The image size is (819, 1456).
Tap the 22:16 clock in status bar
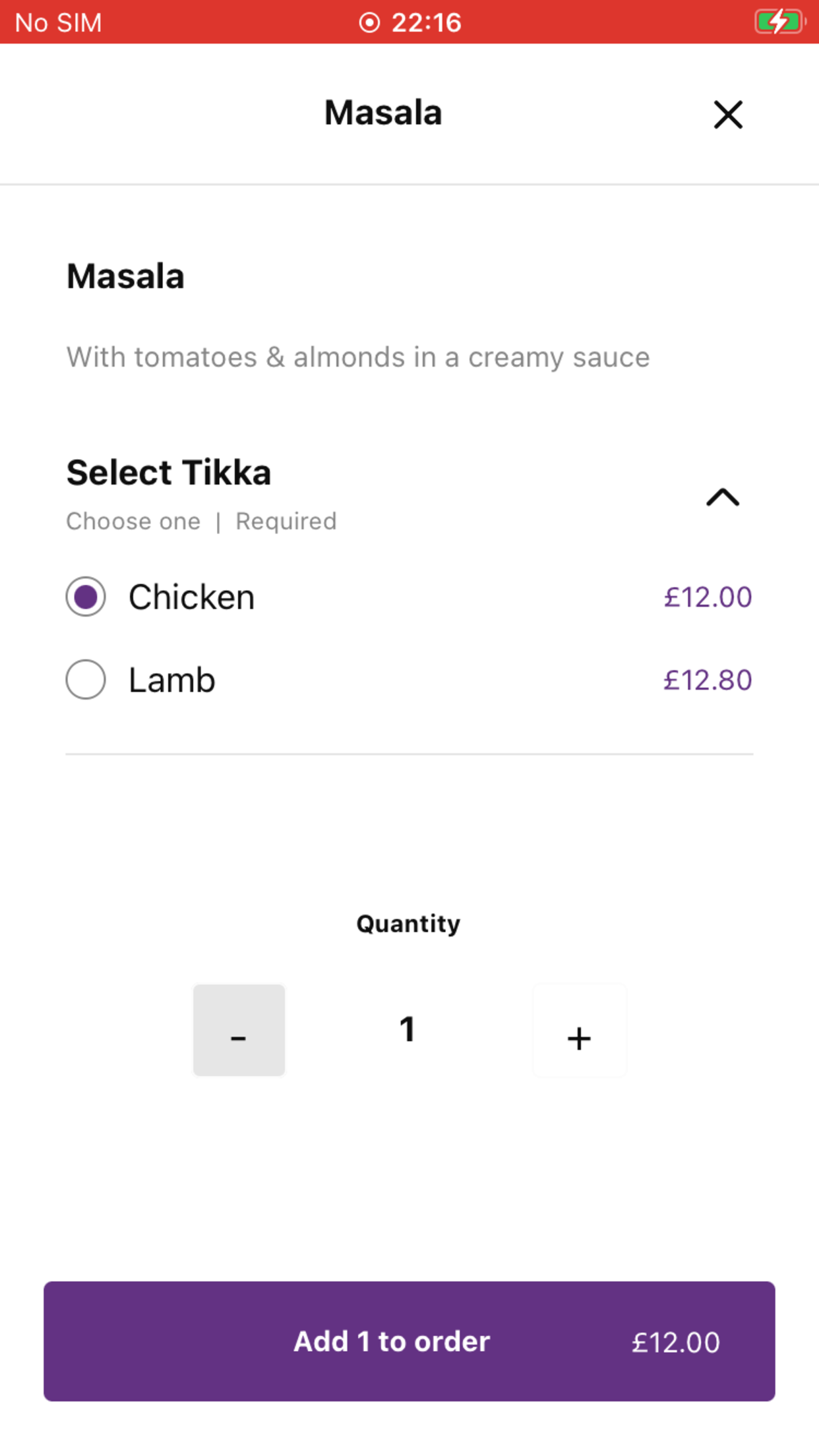coord(426,22)
